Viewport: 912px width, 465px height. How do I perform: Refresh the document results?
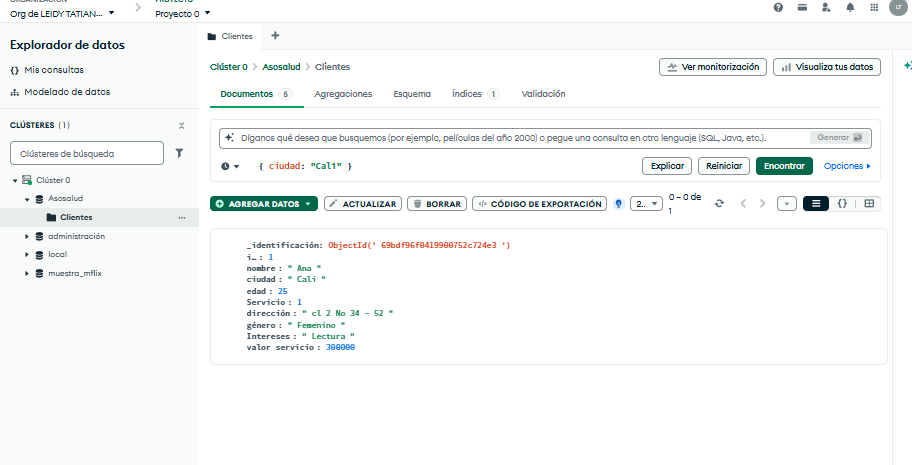[x=719, y=203]
